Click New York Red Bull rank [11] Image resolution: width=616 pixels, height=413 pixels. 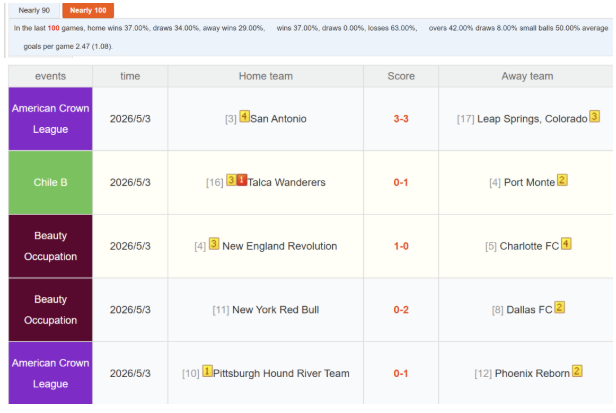pos(221,310)
